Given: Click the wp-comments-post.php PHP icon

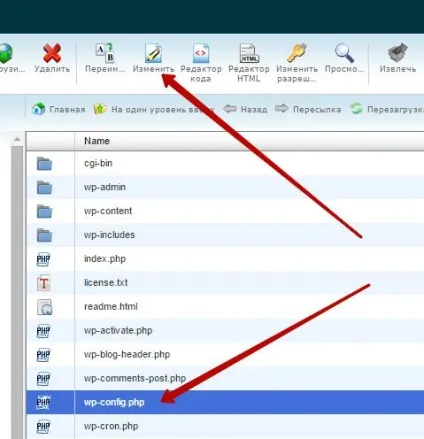Looking at the screenshot, I should click(43, 379).
